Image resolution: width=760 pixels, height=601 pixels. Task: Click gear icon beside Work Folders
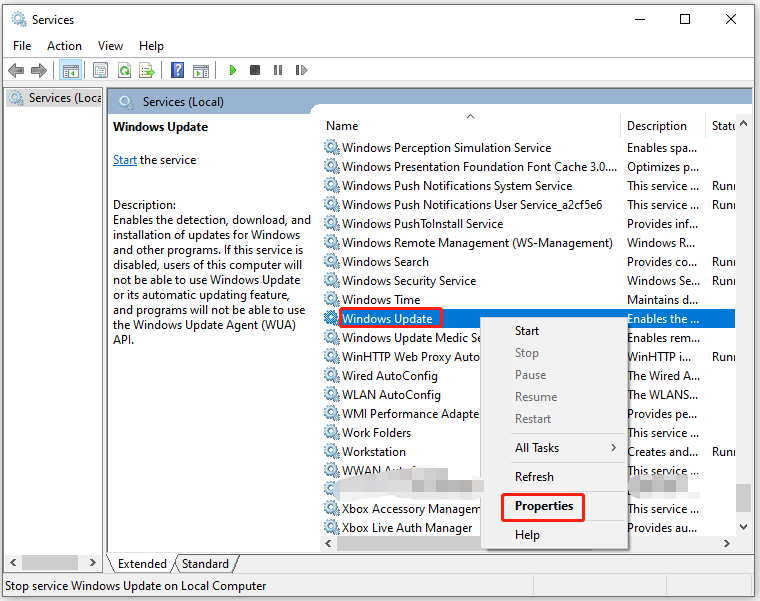click(x=332, y=432)
